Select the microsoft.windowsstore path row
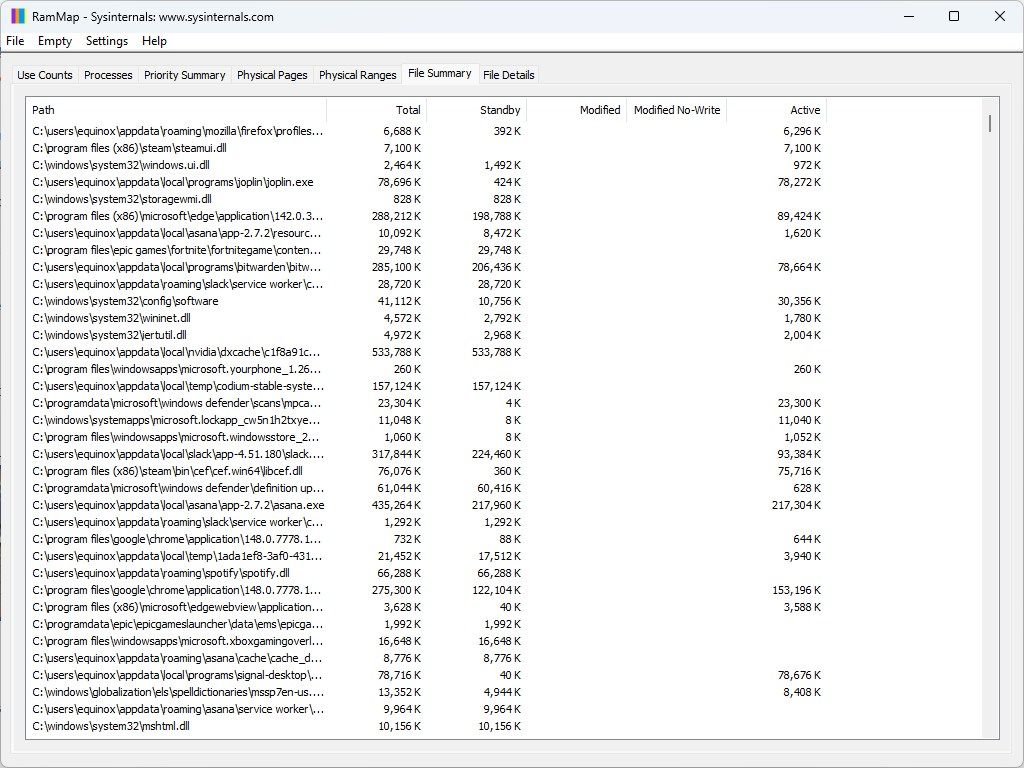Viewport: 1024px width, 768px height. click(x=427, y=437)
